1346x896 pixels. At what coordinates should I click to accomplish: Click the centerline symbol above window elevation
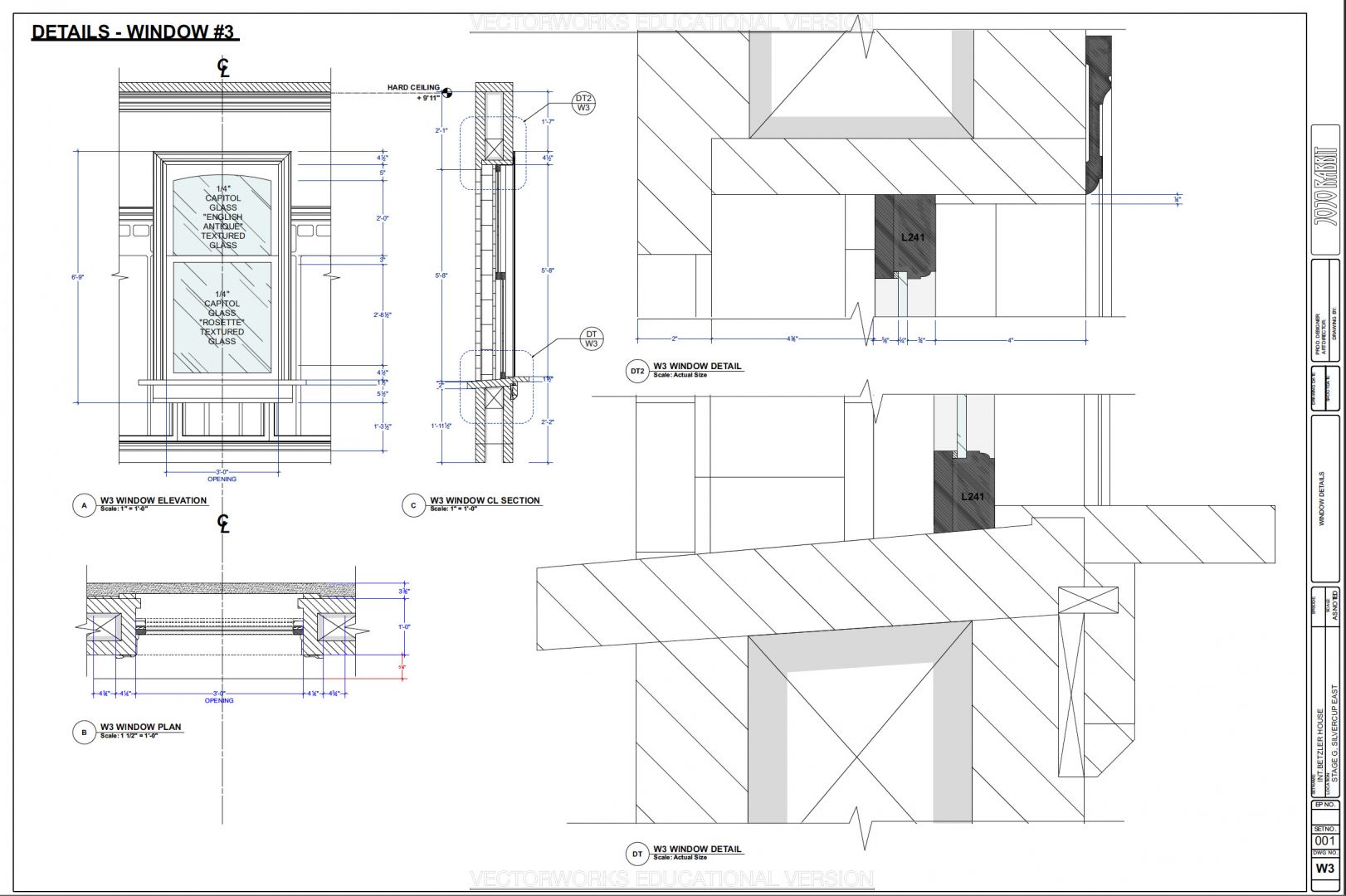(223, 67)
